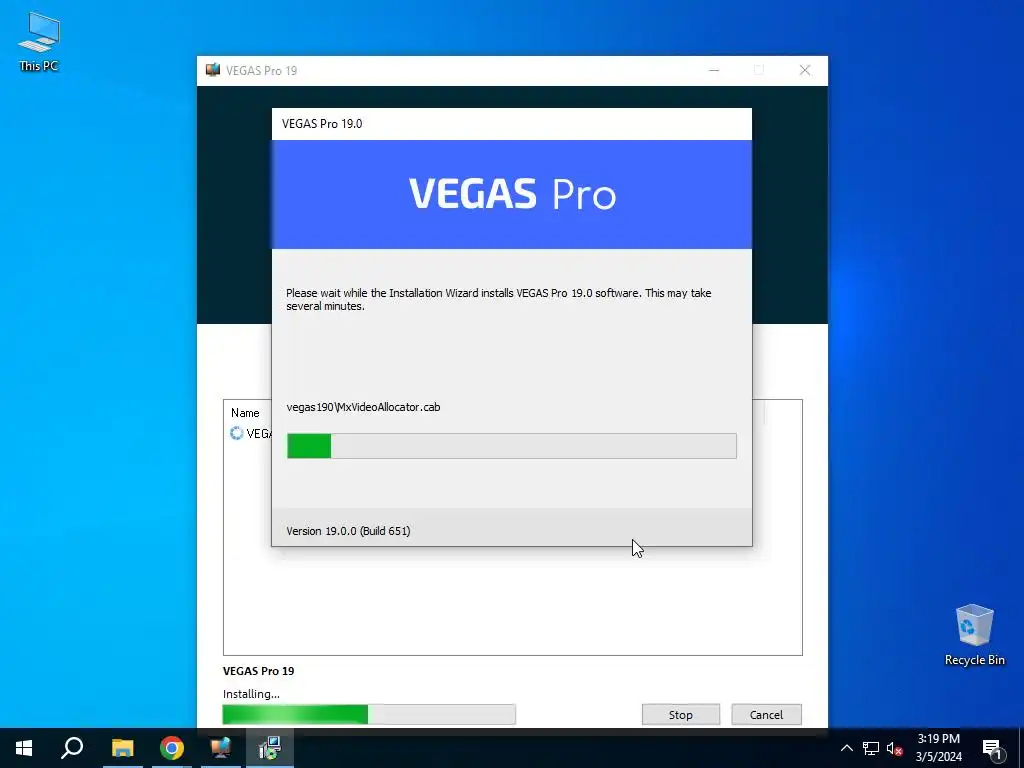This screenshot has height=768, width=1024.
Task: Click the muted volume tray icon
Action: coord(894,748)
